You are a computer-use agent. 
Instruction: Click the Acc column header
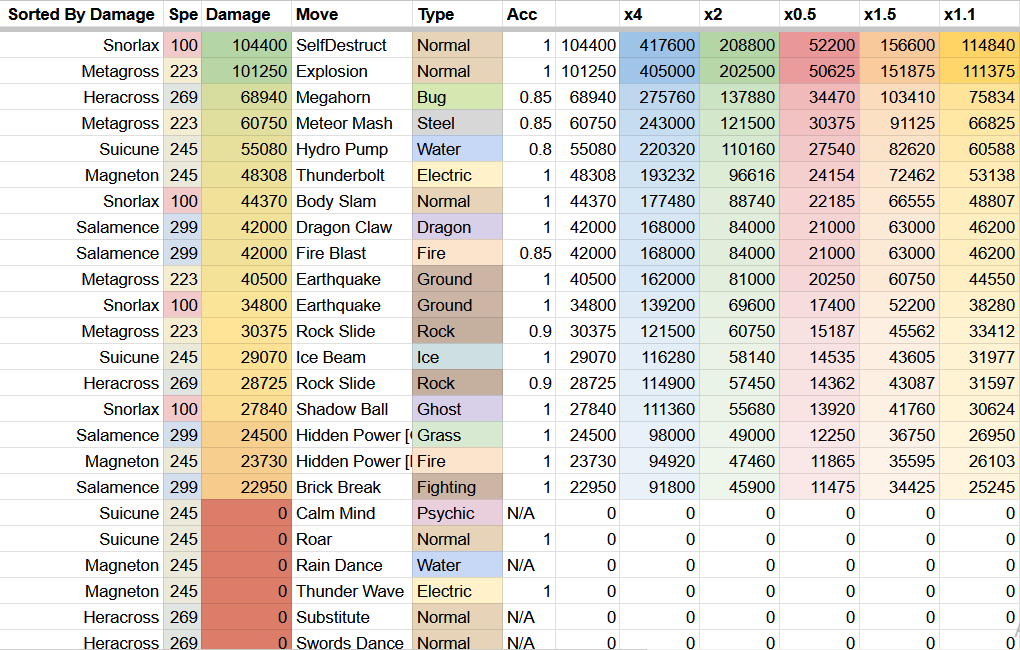(x=528, y=14)
